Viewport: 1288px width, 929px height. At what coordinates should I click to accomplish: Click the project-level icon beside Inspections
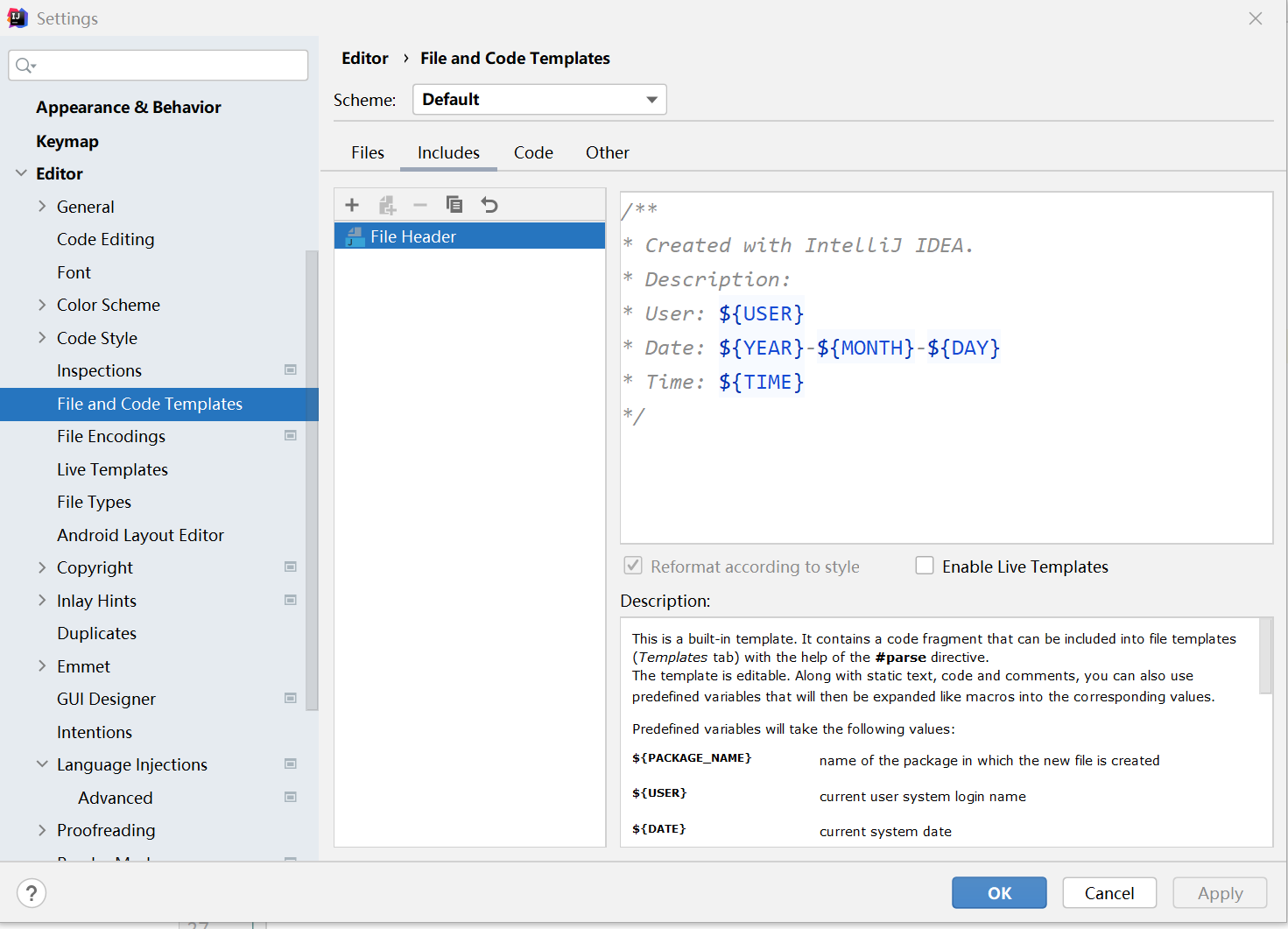point(291,370)
